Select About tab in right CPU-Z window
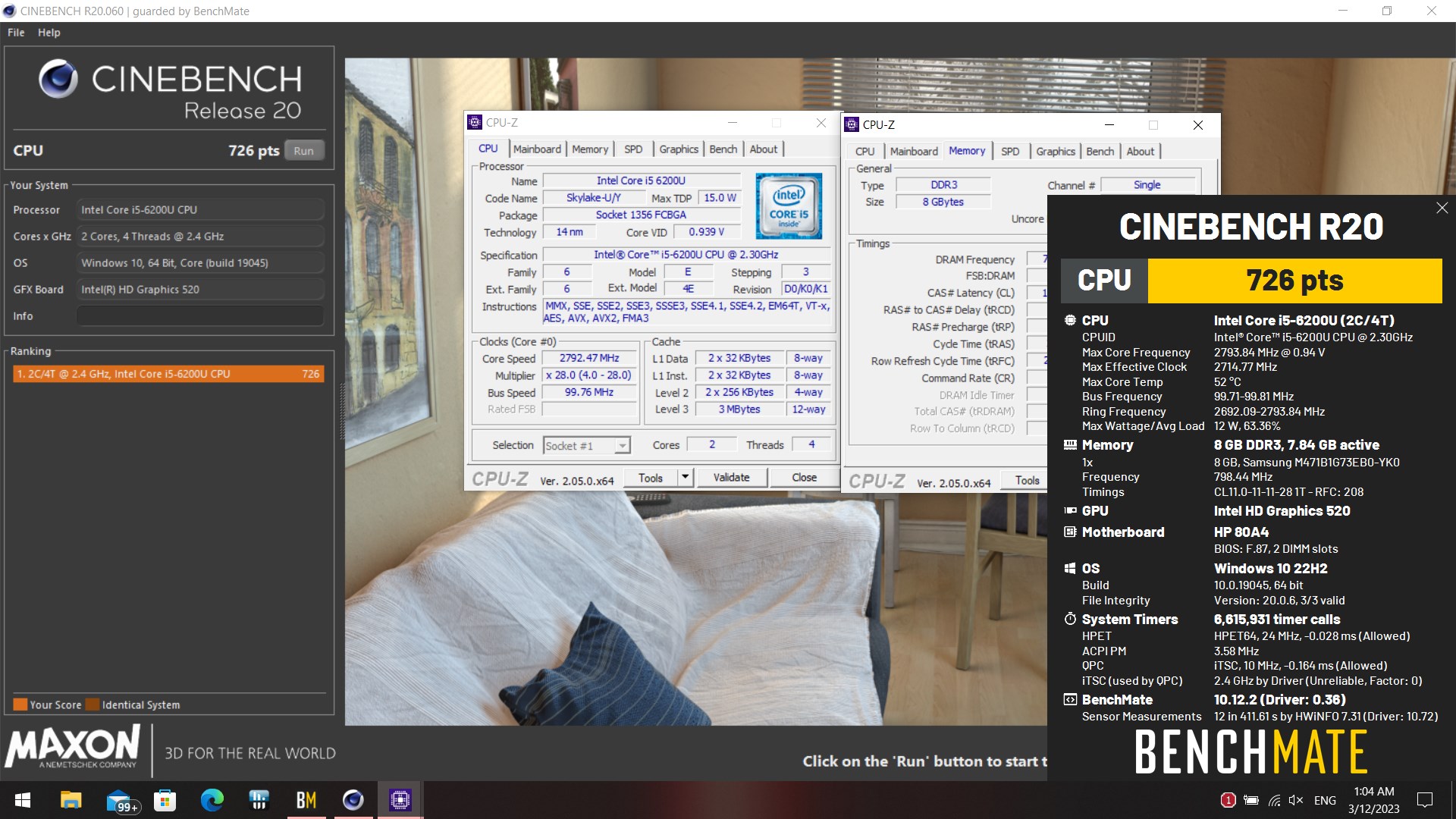 click(x=1141, y=151)
